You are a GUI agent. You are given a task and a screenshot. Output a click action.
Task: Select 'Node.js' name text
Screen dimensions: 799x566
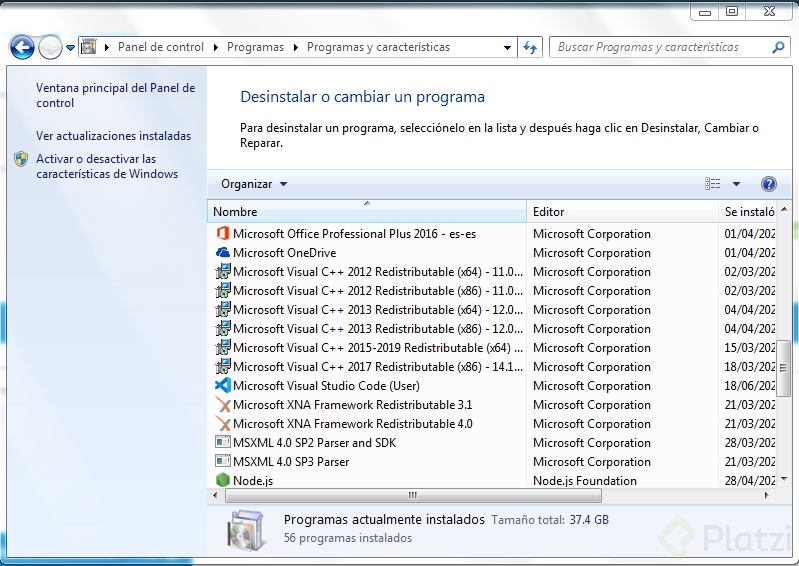253,480
